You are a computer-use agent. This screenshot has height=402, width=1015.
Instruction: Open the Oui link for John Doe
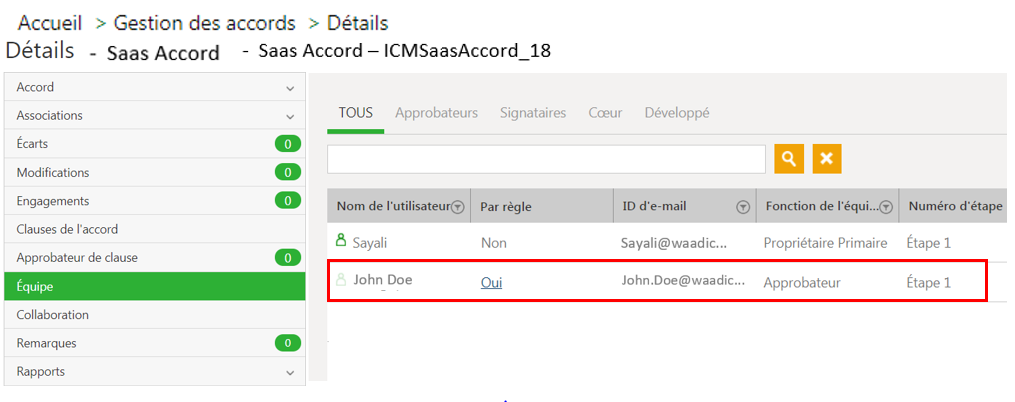tap(491, 283)
